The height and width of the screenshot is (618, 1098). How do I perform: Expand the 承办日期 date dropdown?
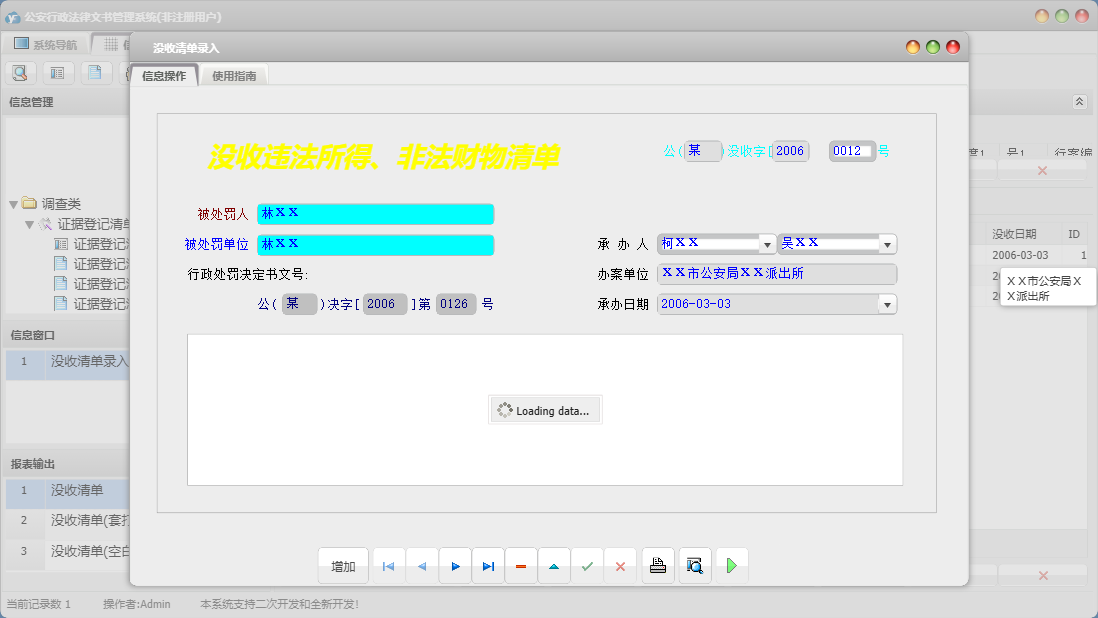pyautogui.click(x=887, y=304)
